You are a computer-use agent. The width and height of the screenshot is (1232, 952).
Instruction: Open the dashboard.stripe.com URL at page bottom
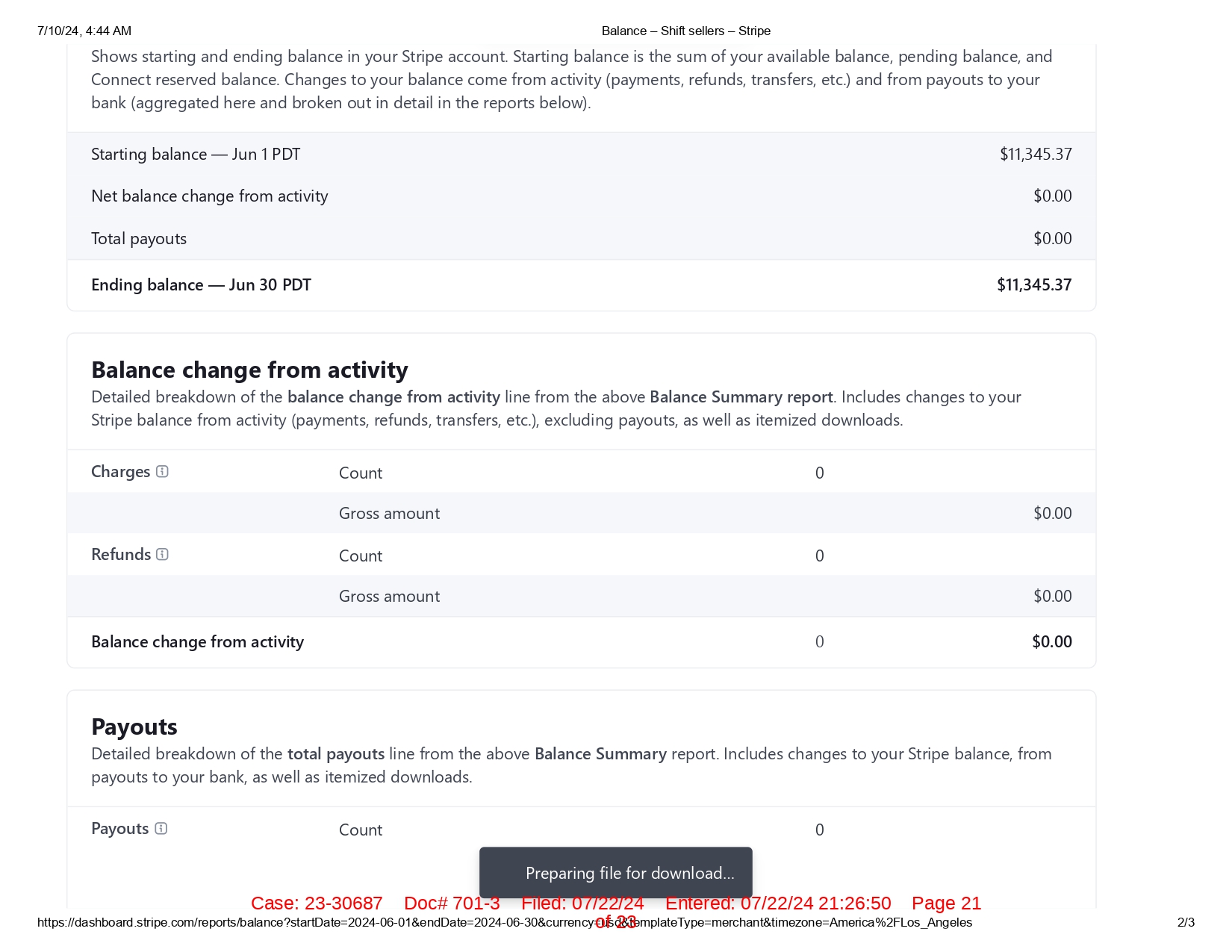504,923
